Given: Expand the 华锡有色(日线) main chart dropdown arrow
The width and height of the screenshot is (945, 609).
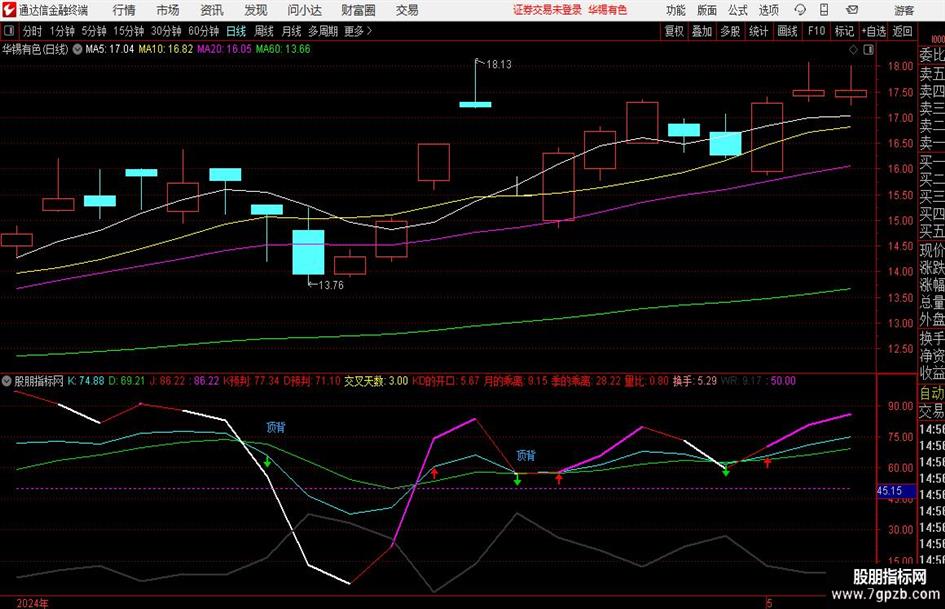Looking at the screenshot, I should 78,49.
